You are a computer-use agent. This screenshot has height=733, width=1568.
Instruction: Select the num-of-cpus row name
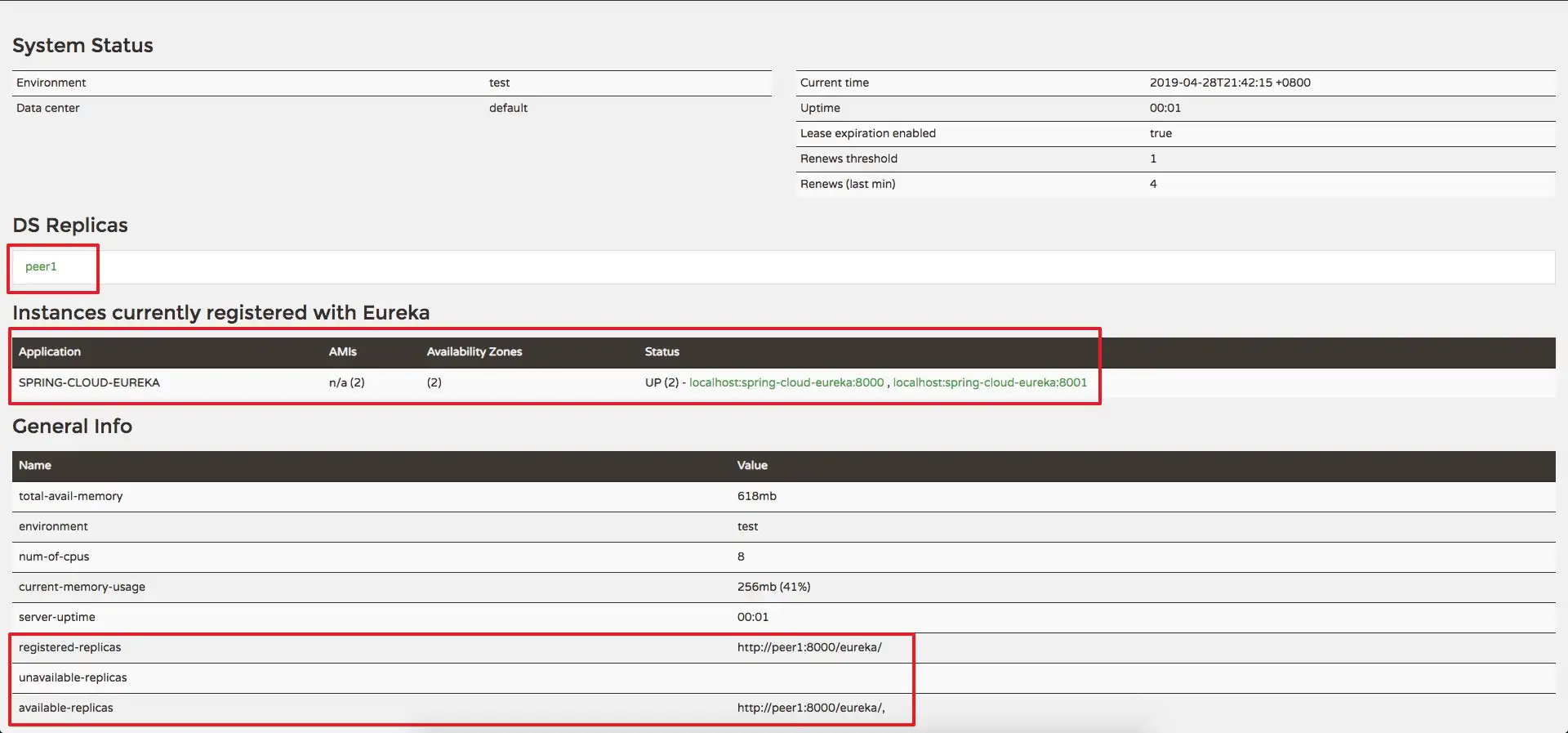tap(54, 556)
